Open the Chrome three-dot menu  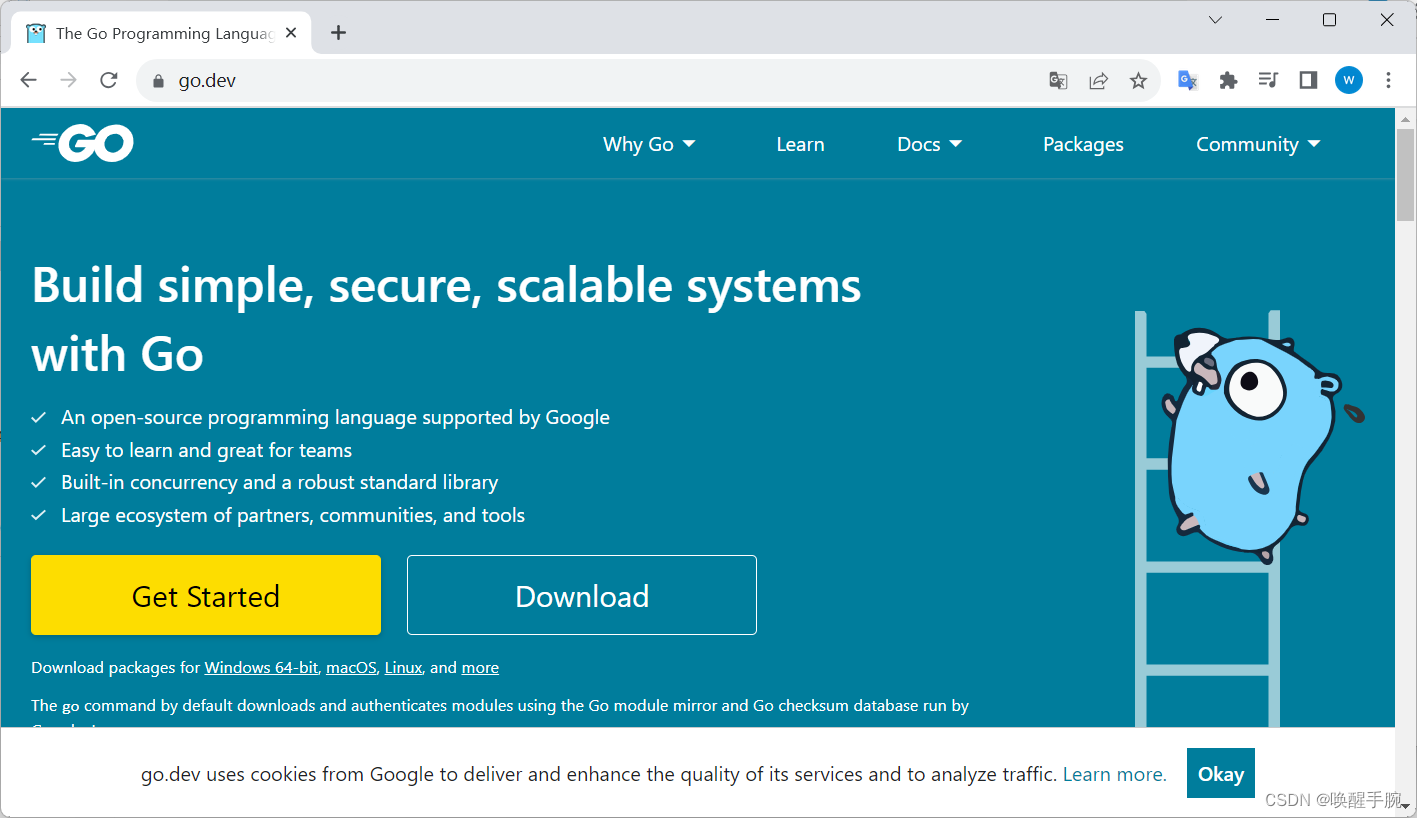coord(1388,81)
